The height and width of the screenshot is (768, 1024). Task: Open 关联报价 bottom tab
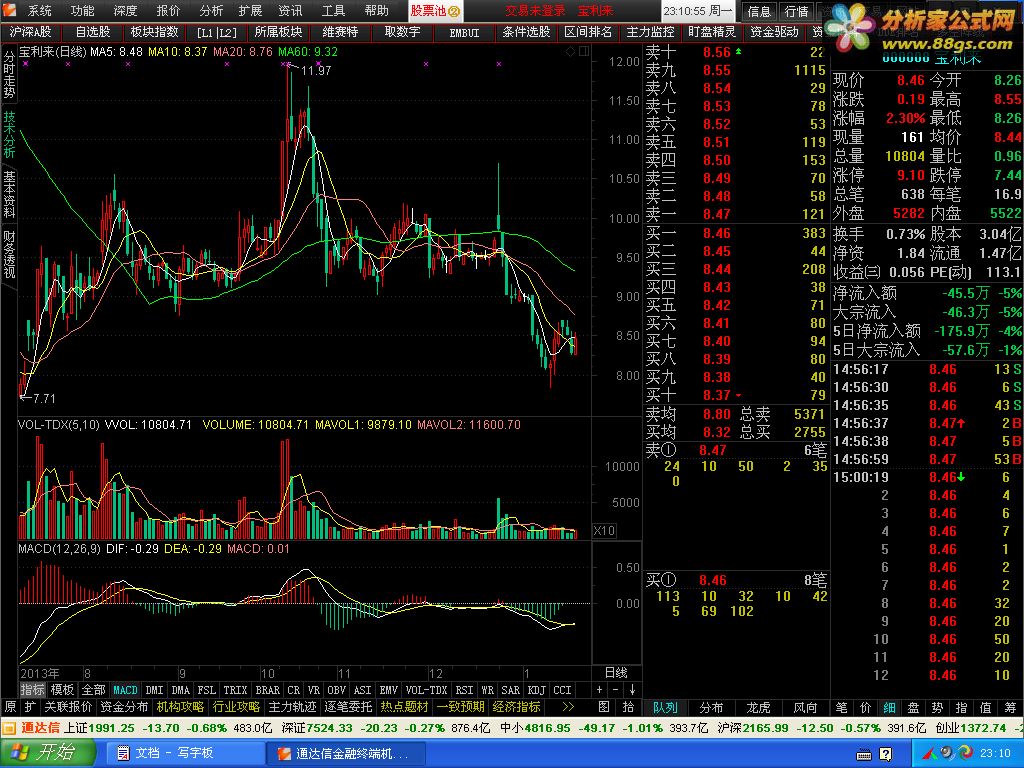(x=68, y=707)
